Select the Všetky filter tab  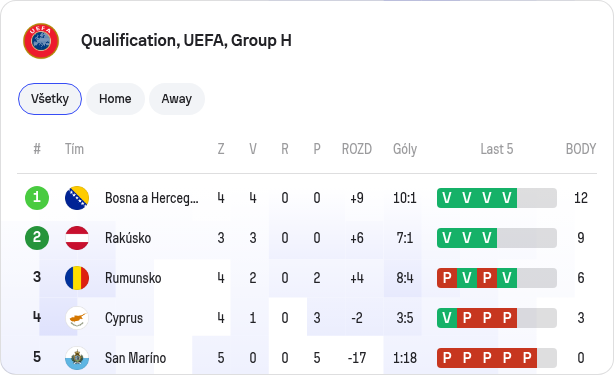point(50,99)
